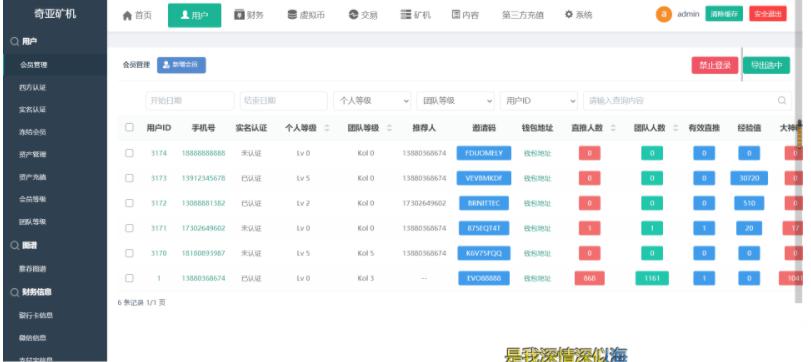The height and width of the screenshot is (362, 811).
Task: Open the 财务 finance icon tab
Action: tap(239, 15)
